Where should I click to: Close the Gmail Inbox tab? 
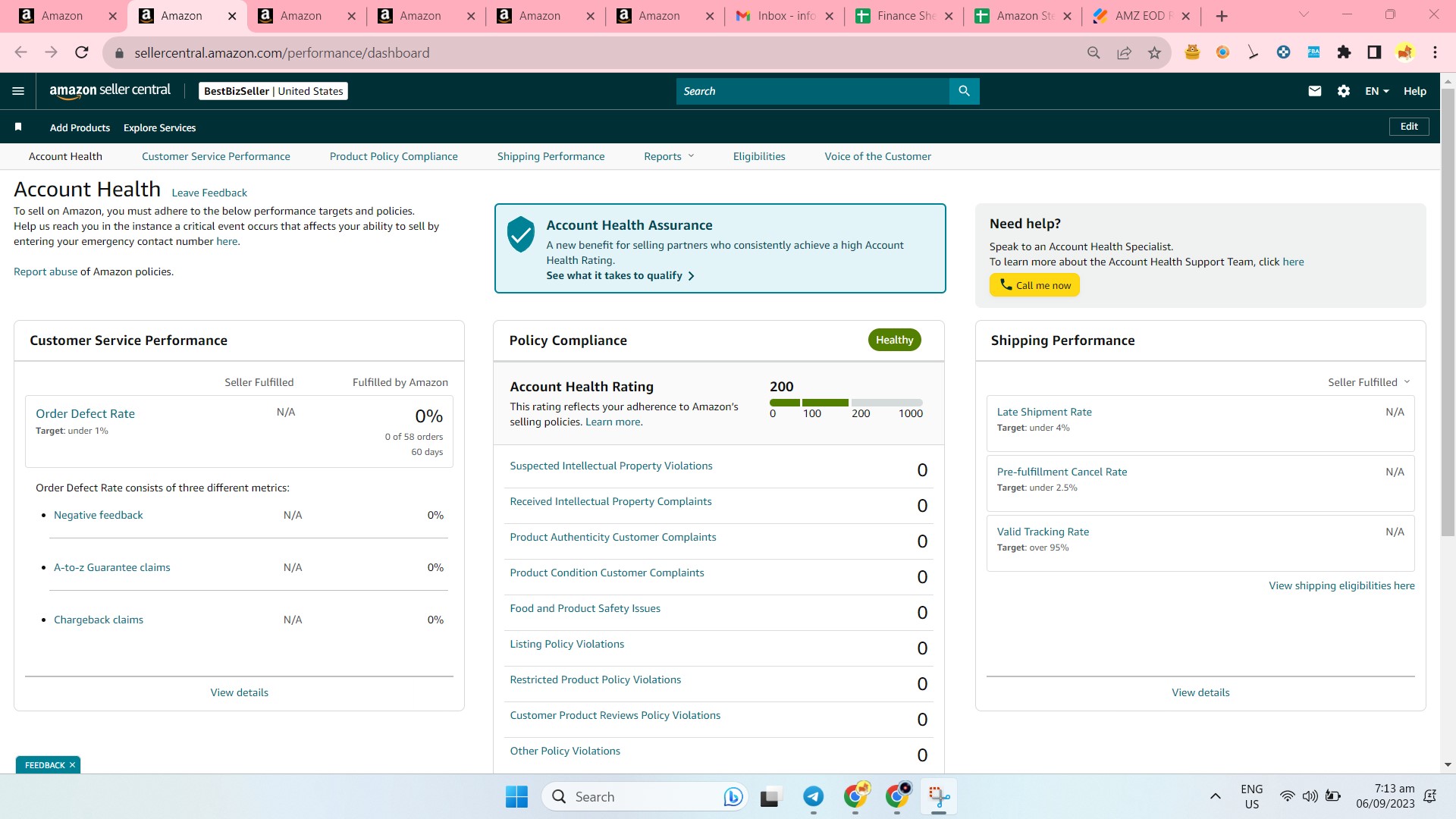tap(829, 16)
